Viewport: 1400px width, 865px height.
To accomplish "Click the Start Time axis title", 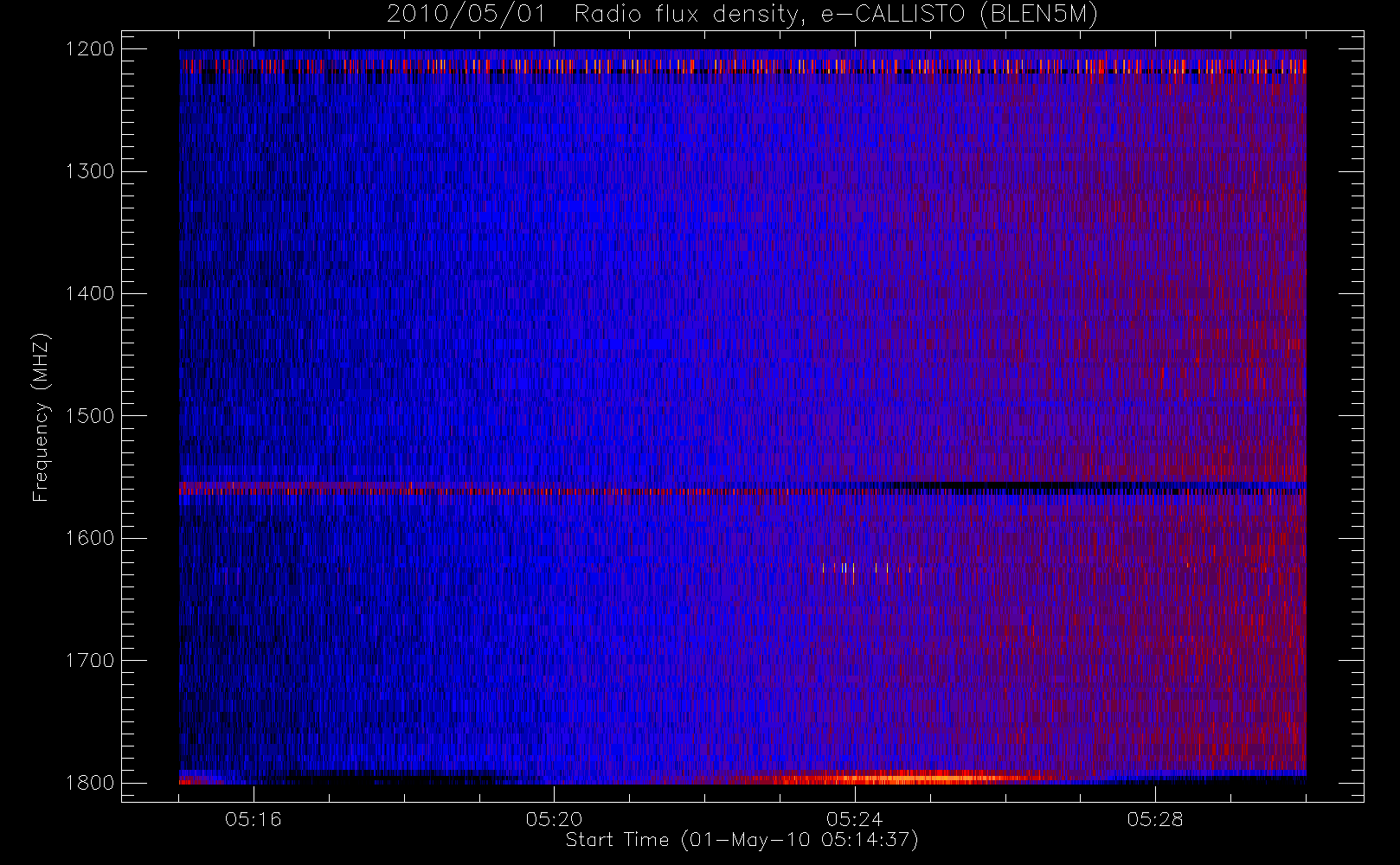I will [742, 840].
